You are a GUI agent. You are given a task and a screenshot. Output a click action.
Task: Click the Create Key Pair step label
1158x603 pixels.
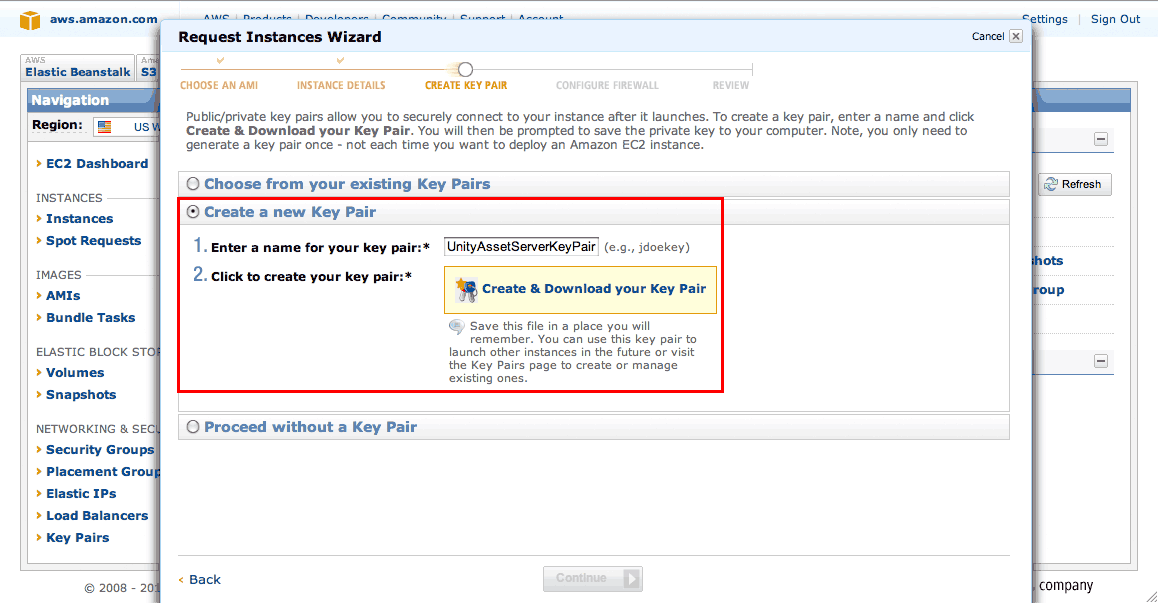(466, 85)
